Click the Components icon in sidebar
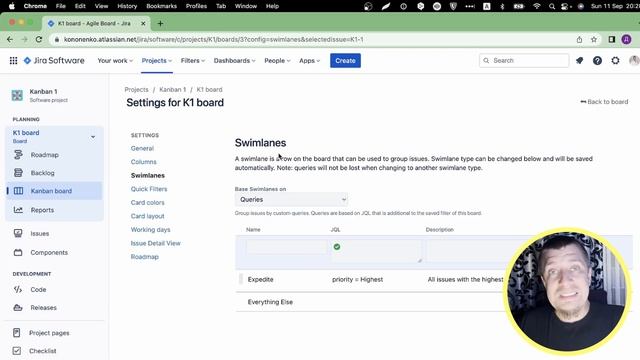640x360 pixels. click(18, 252)
